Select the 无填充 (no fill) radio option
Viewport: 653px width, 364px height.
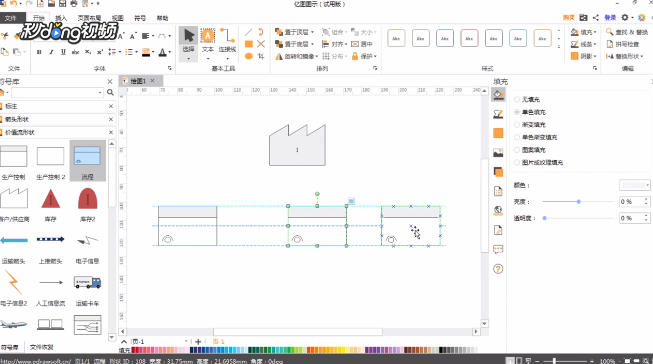pos(517,99)
